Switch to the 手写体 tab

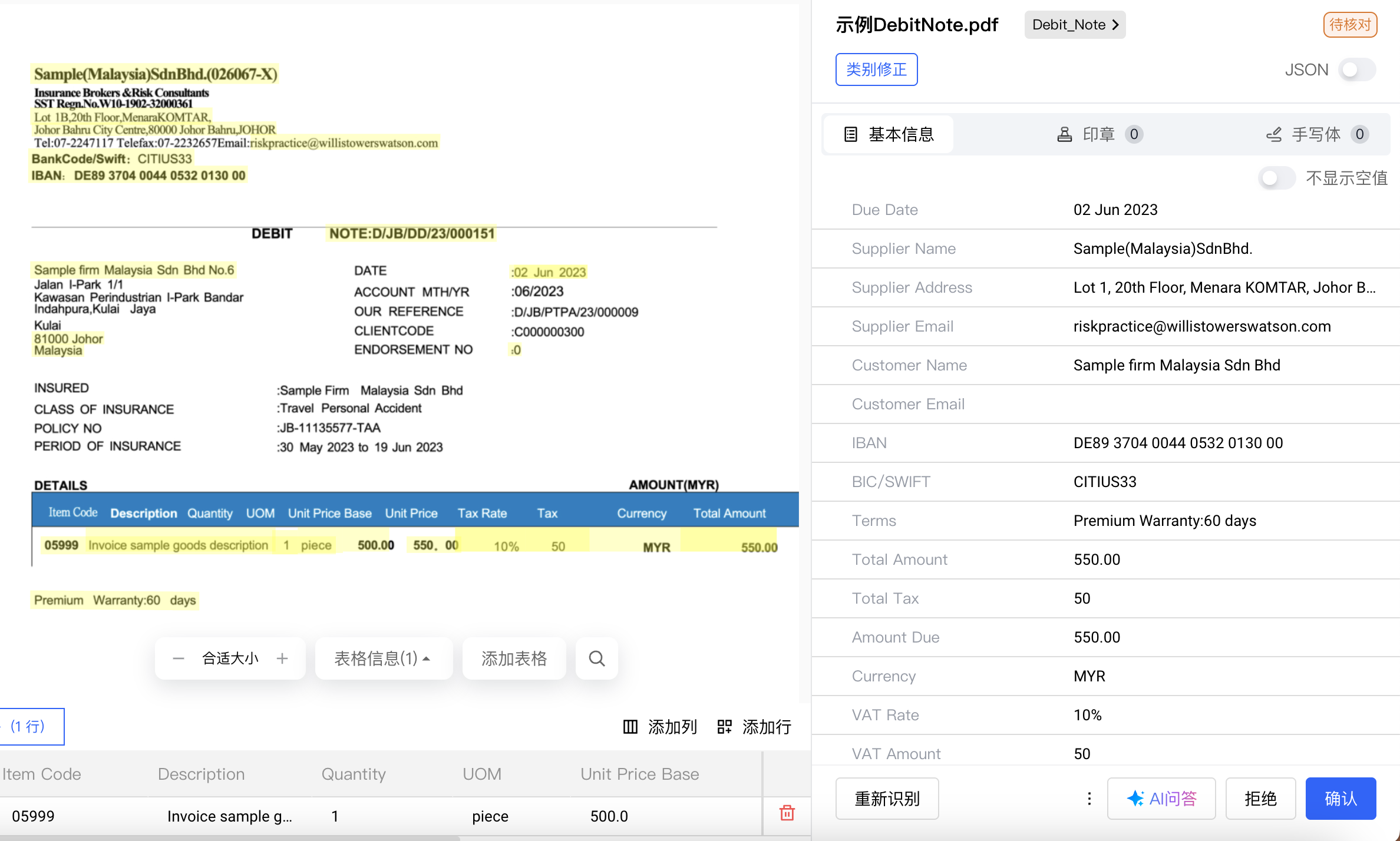(1316, 135)
